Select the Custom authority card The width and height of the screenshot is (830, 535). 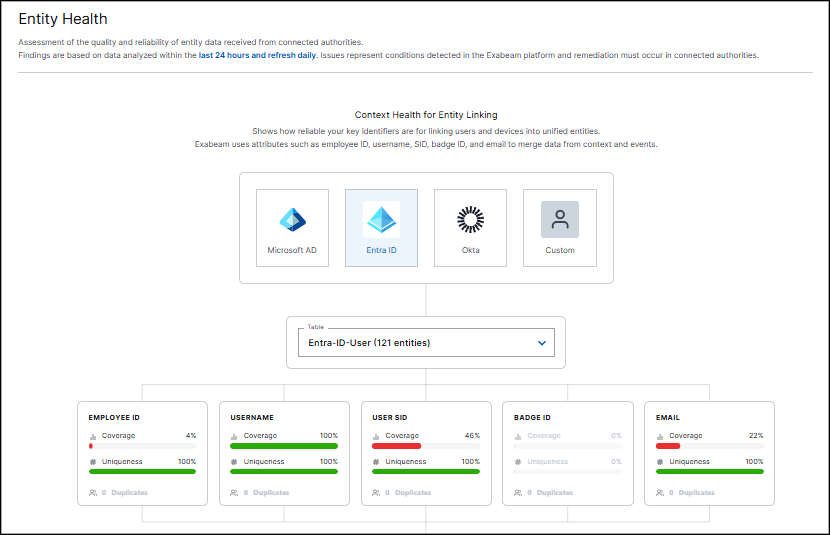coord(560,228)
